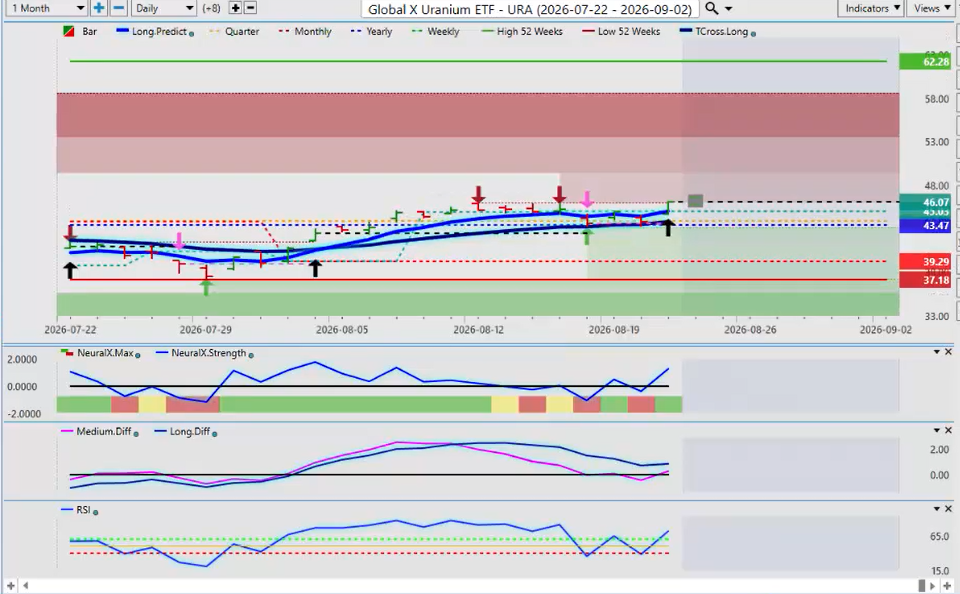Expand the Medium.Diff panel options arrow

tap(937, 430)
